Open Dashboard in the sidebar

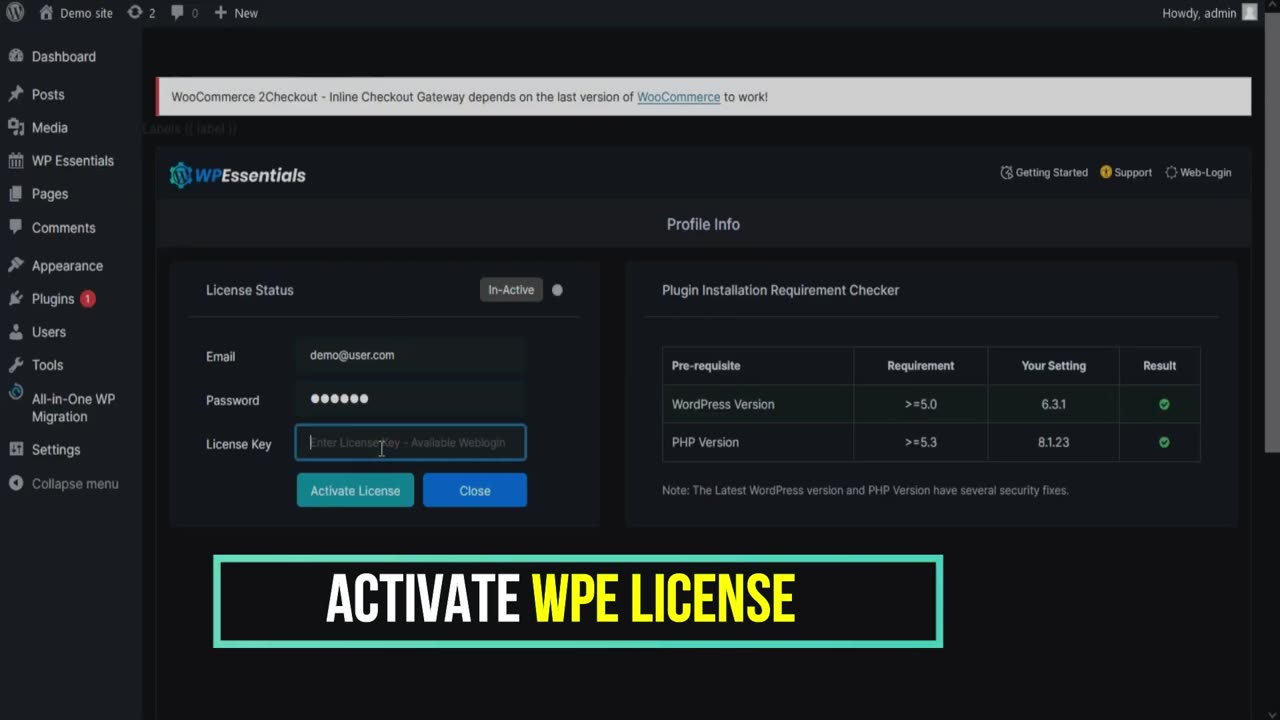[x=64, y=57]
